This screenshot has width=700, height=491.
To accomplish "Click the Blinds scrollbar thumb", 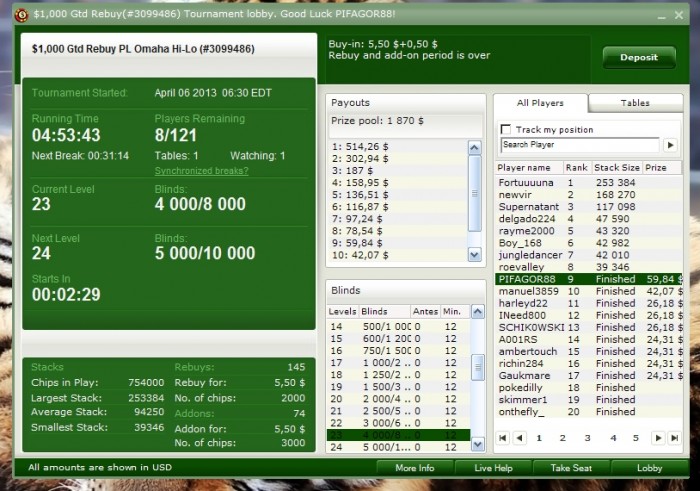I will (x=478, y=367).
